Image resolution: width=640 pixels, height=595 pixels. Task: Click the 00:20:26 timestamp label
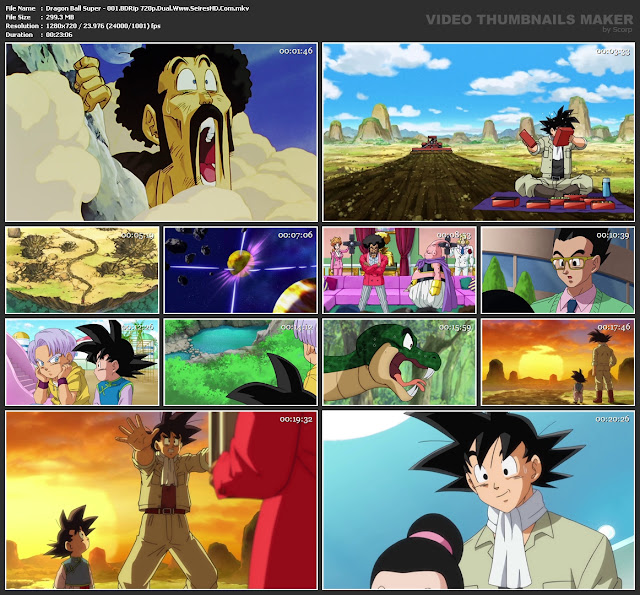pos(613,419)
